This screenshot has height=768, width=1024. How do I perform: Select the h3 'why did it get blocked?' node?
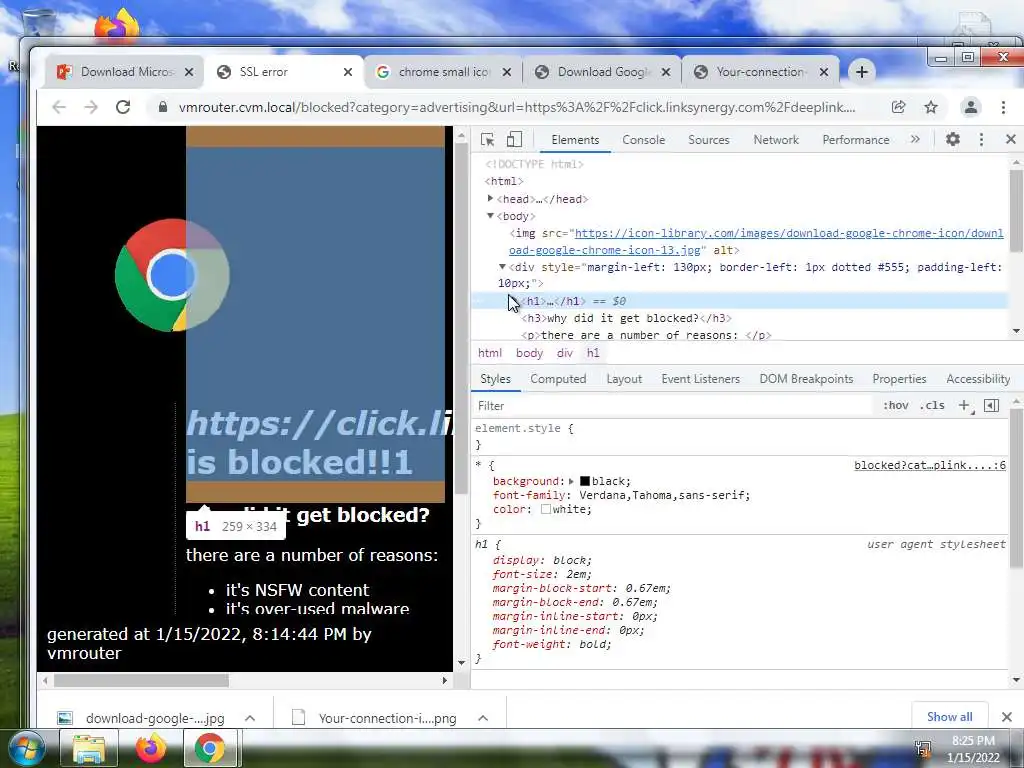626,318
